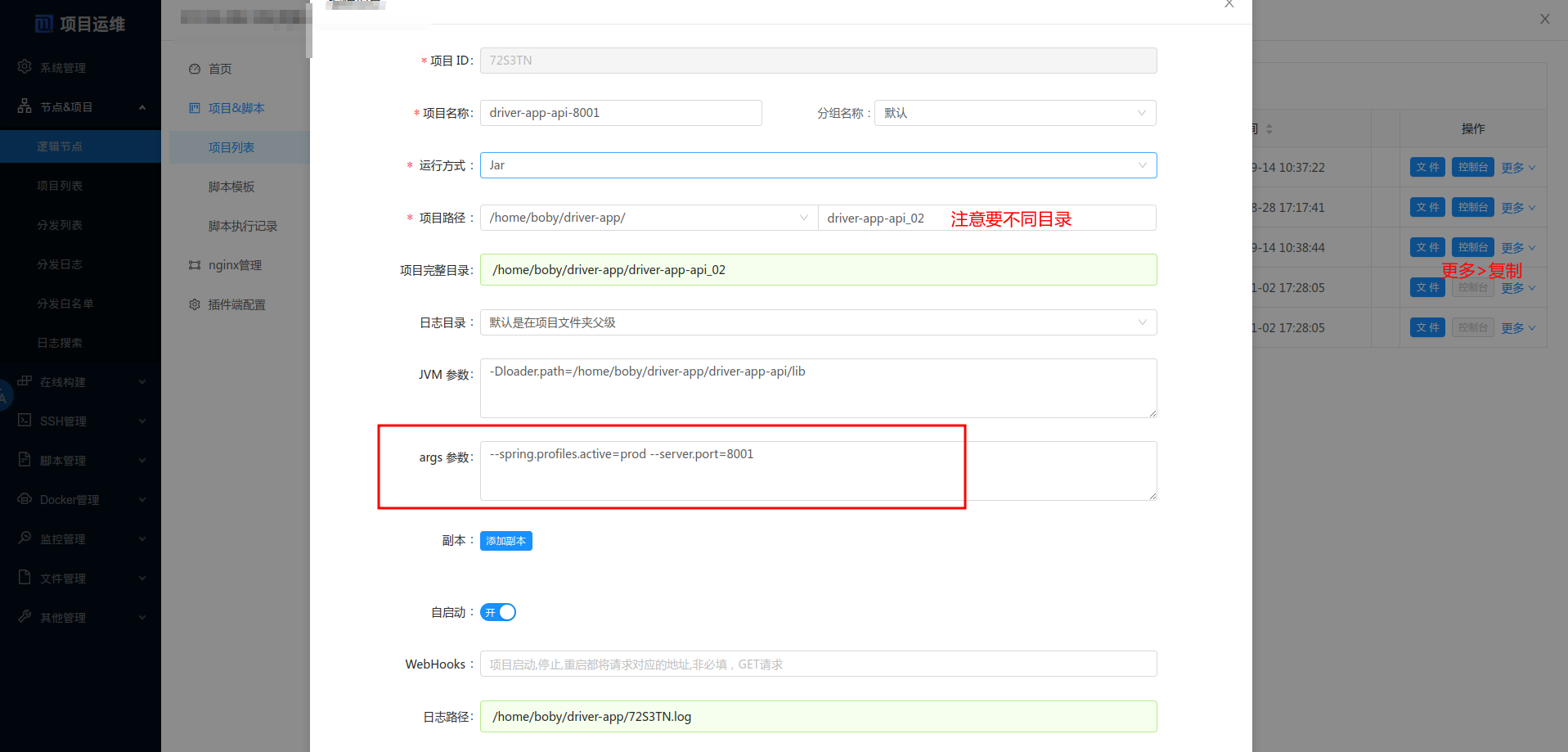
Task: Click the 插件端配置 gear icon
Action: coord(195,304)
